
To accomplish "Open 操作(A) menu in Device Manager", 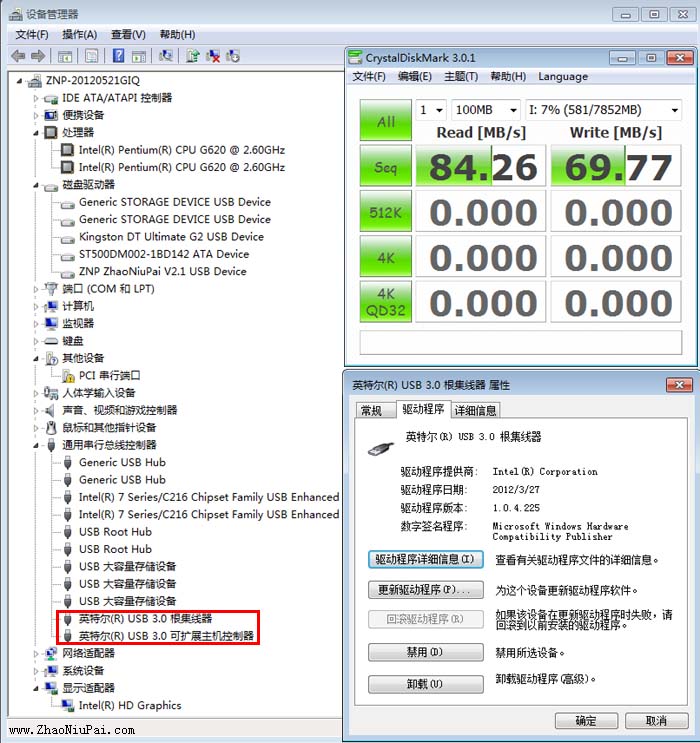I will 79,35.
